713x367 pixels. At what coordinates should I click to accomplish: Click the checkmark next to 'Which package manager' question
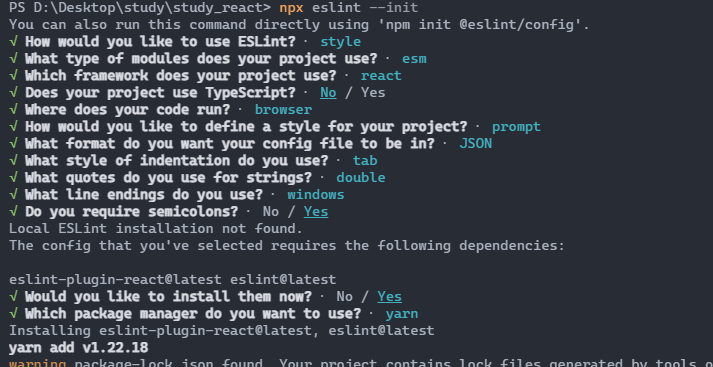(x=13, y=314)
